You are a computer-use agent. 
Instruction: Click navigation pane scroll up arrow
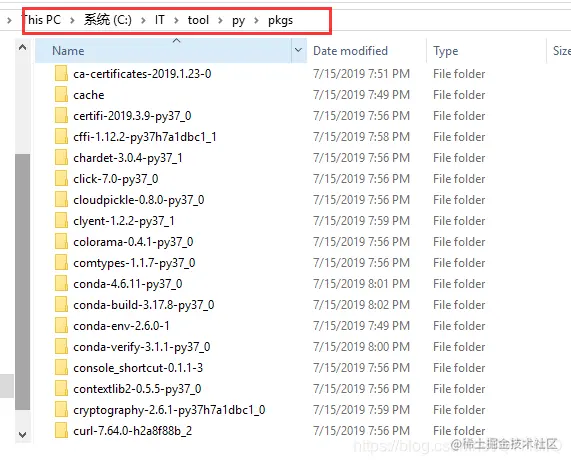click(23, 47)
